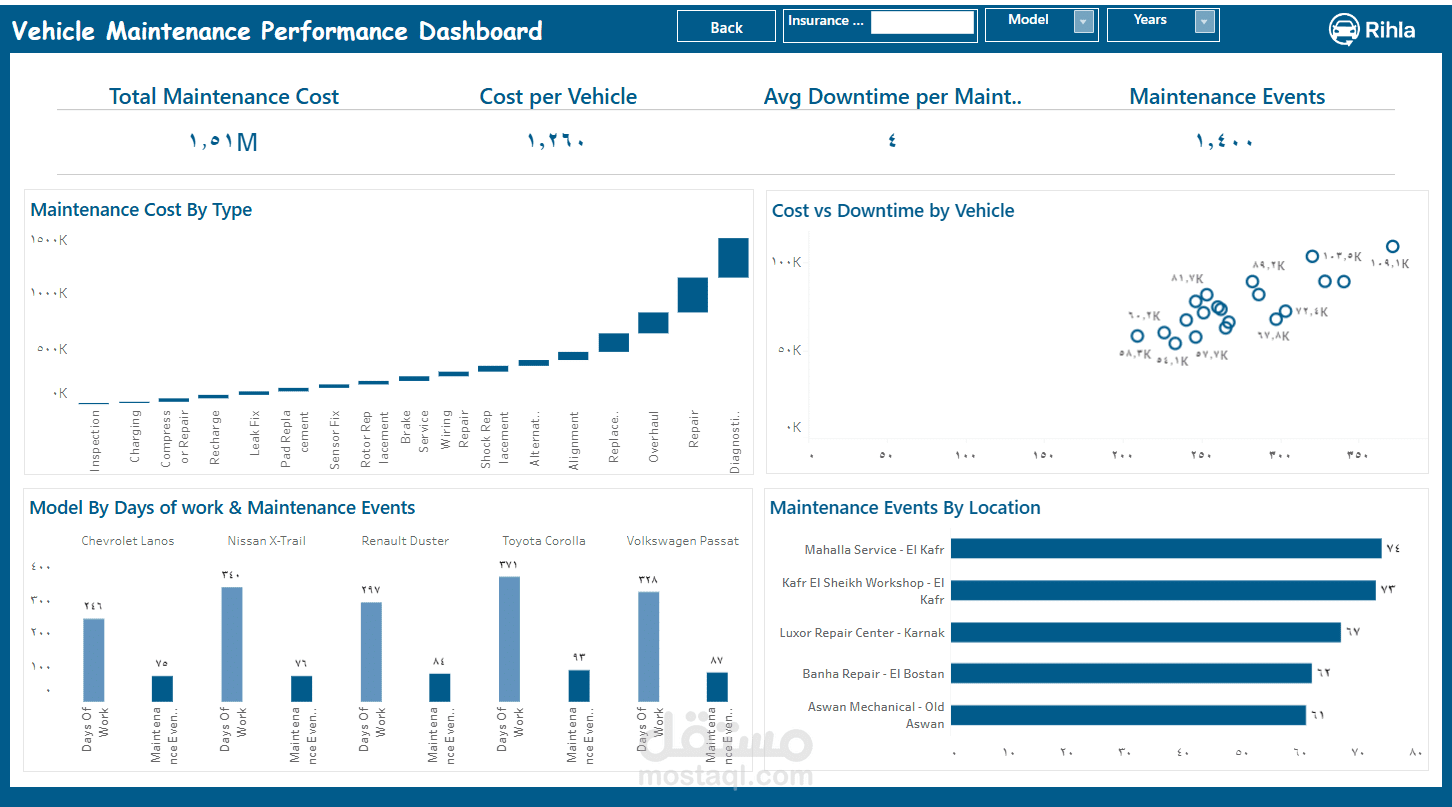Click the Recharge waterfall bar
The image size is (1452, 807).
pyautogui.click(x=214, y=397)
